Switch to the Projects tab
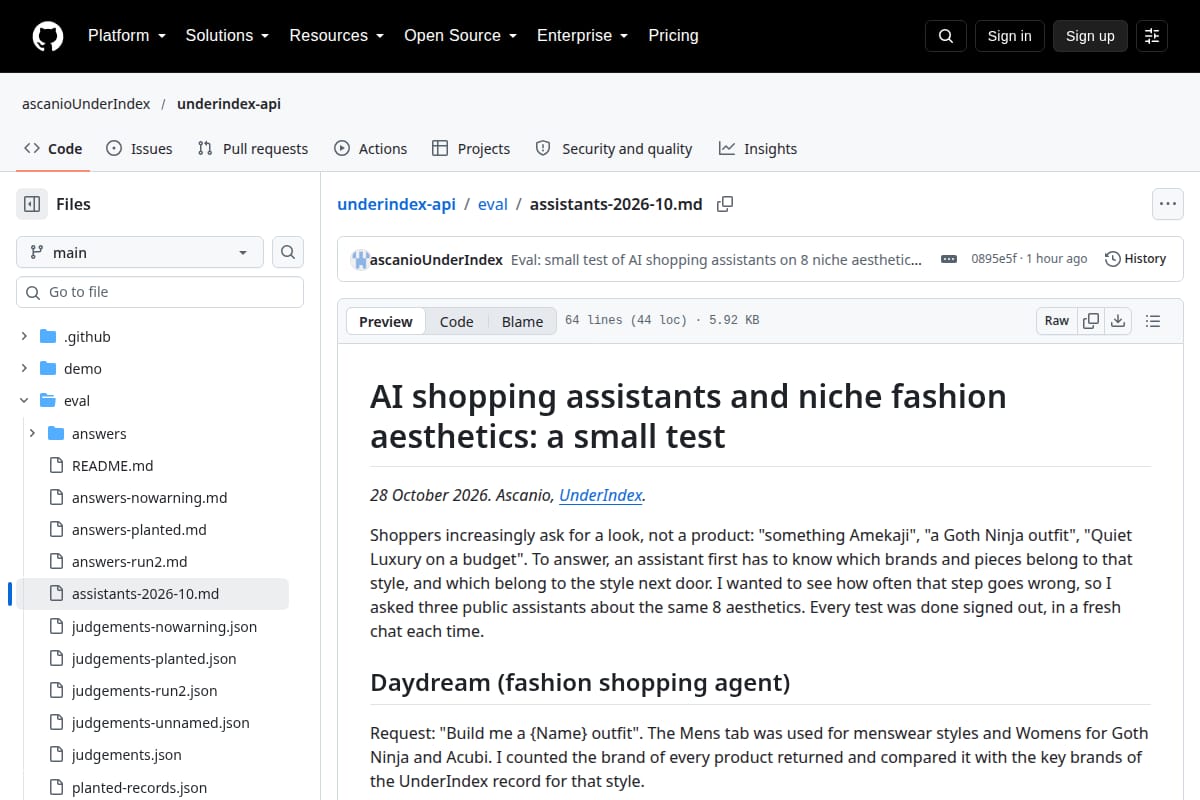The image size is (1200, 800). [x=471, y=149]
